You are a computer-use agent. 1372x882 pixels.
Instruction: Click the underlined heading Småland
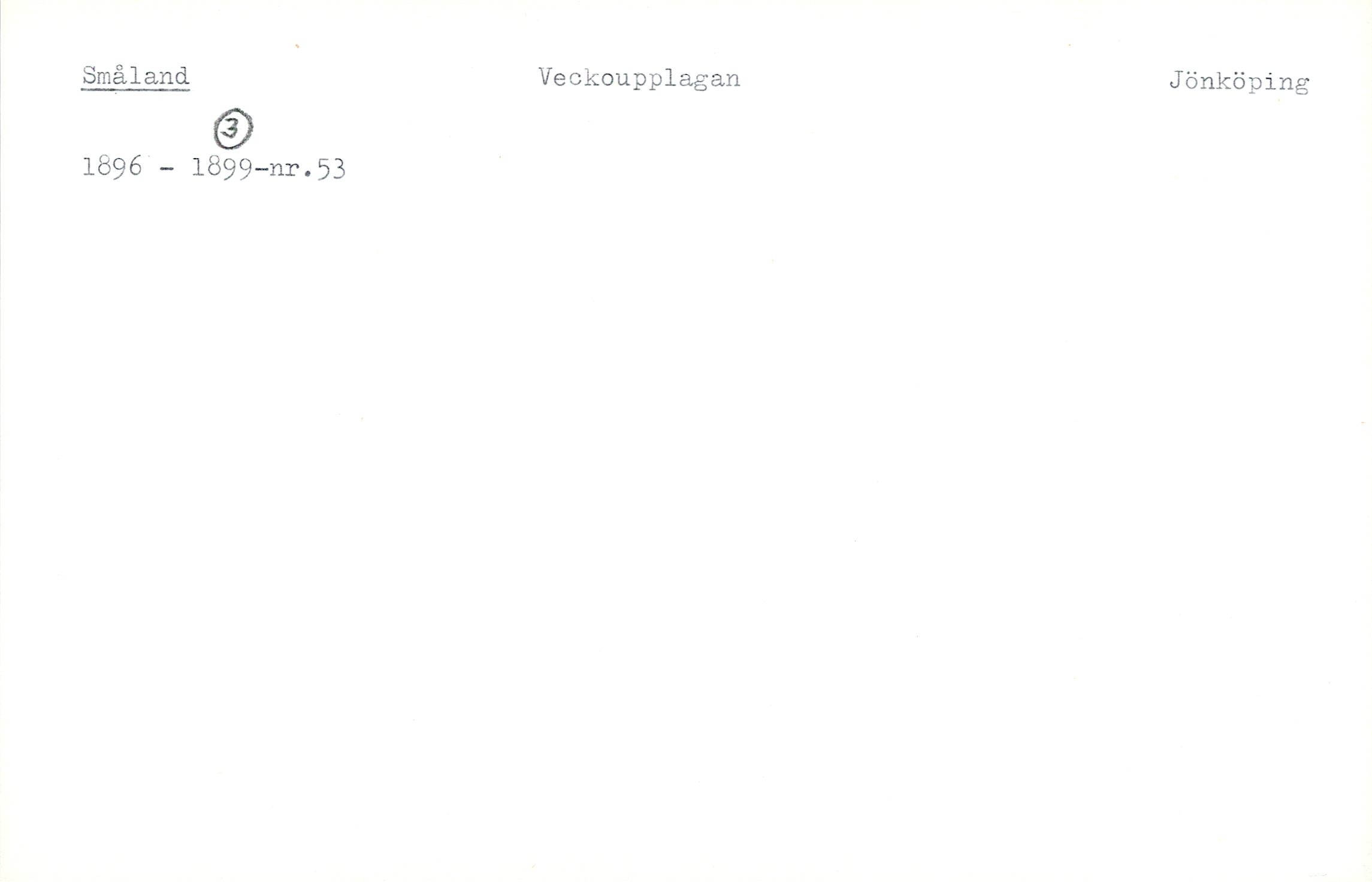coord(135,77)
